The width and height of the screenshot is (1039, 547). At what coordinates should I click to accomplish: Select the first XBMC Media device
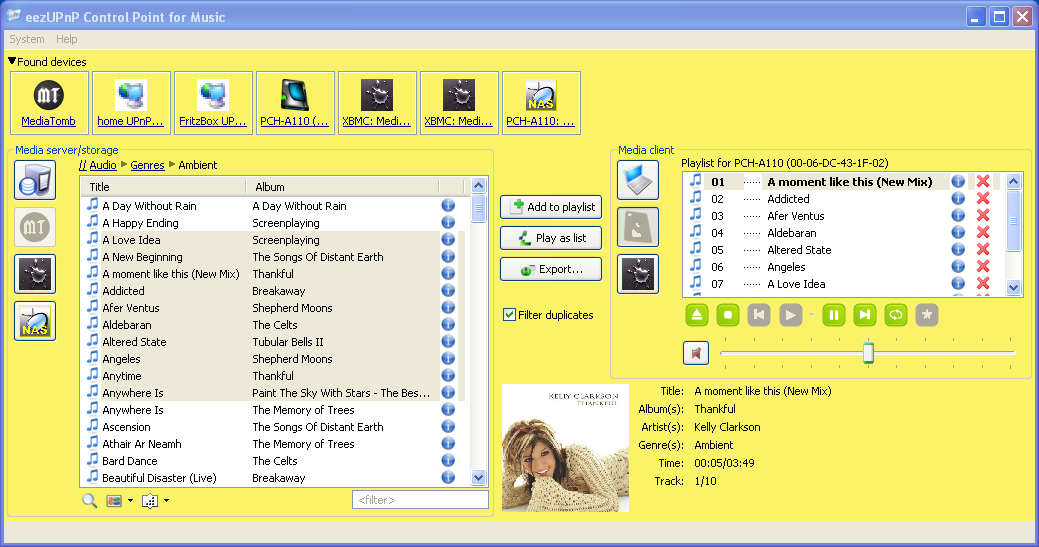pos(377,103)
